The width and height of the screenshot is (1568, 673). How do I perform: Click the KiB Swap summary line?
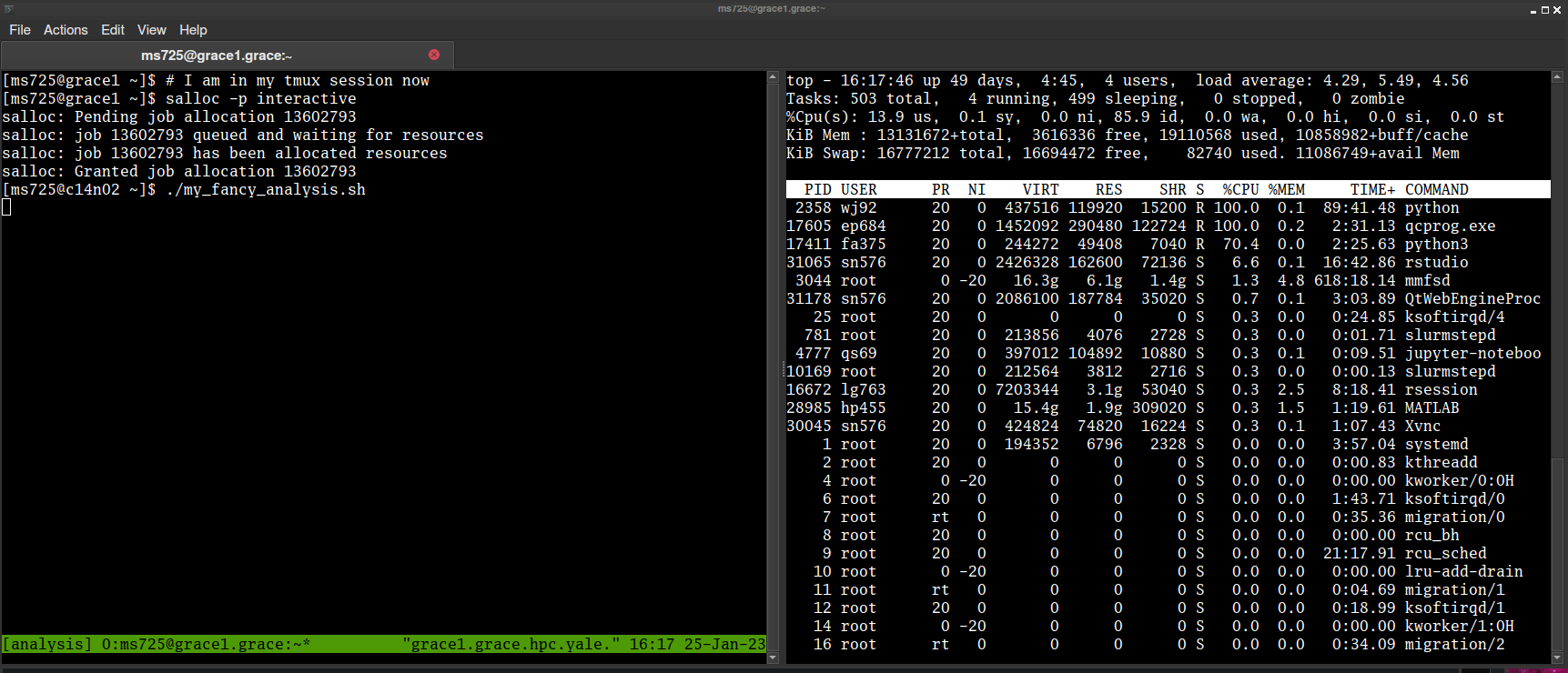(1123, 153)
